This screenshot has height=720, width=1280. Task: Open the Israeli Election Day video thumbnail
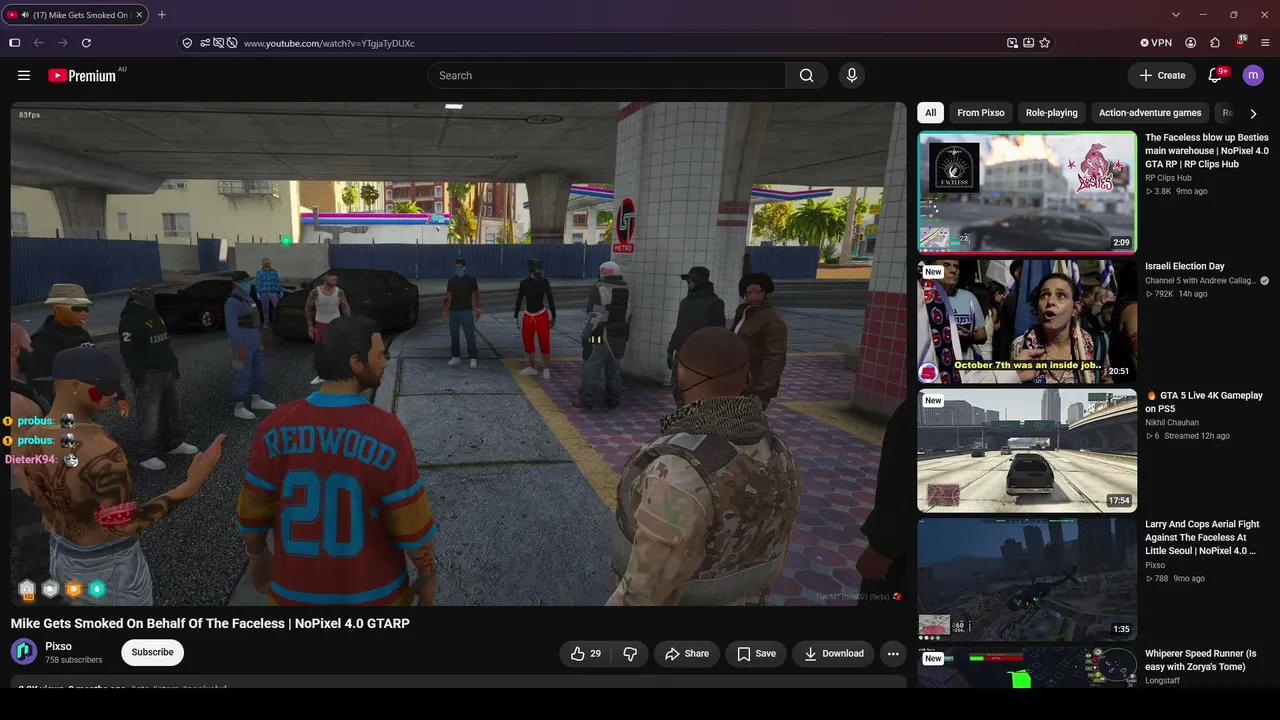point(1027,321)
